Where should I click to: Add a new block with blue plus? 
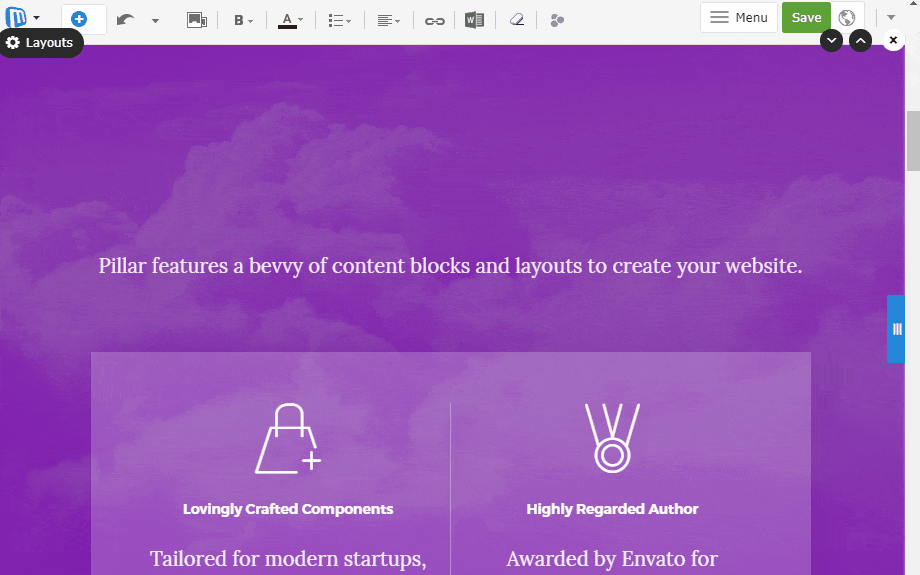(x=79, y=19)
